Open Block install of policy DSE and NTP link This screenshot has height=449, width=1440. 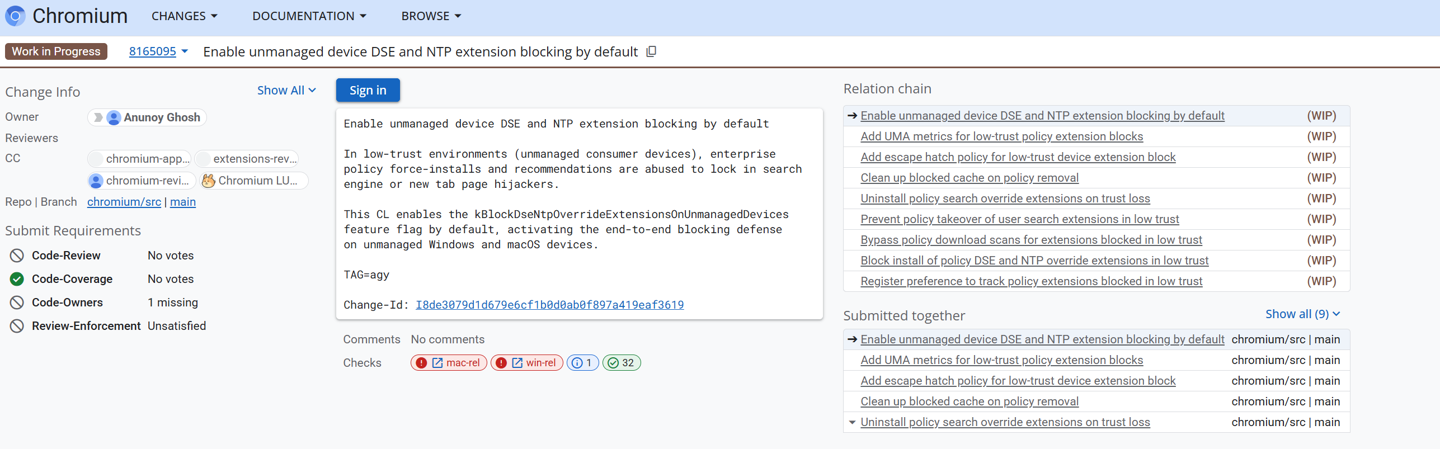[x=1034, y=261]
